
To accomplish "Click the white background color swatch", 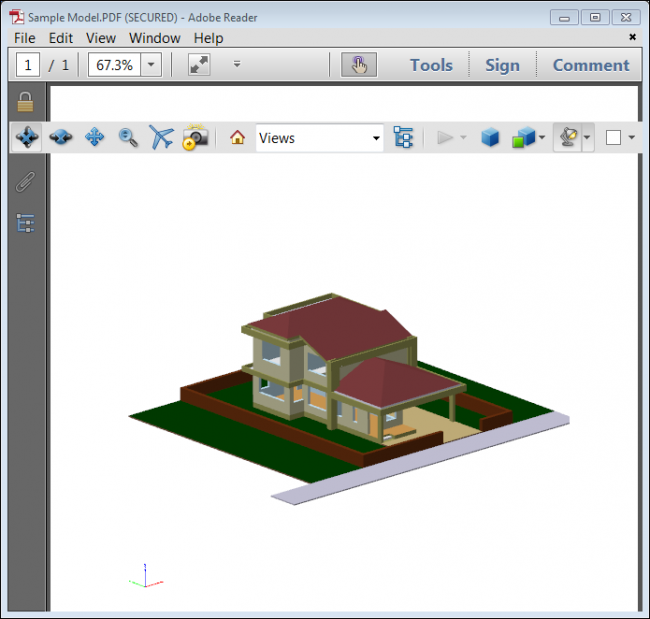I will [x=613, y=138].
